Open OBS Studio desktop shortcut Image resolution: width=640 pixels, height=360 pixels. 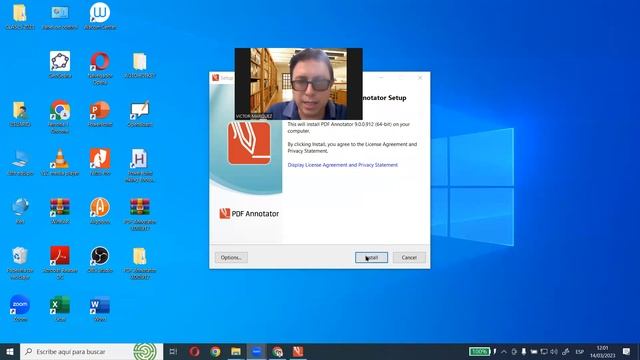[100, 259]
